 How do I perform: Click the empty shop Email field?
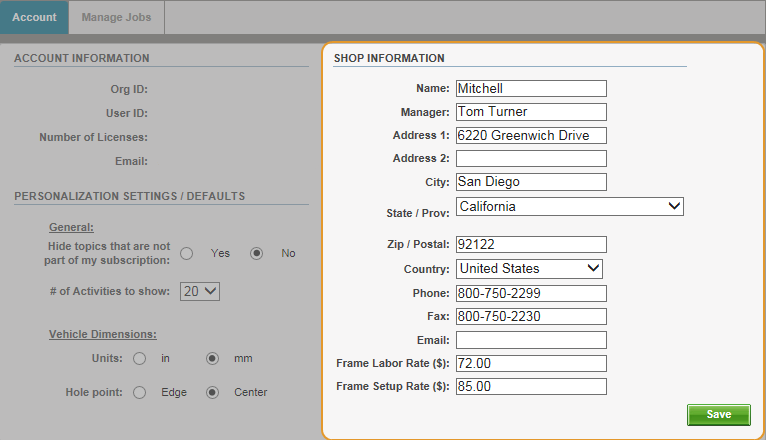pos(532,340)
